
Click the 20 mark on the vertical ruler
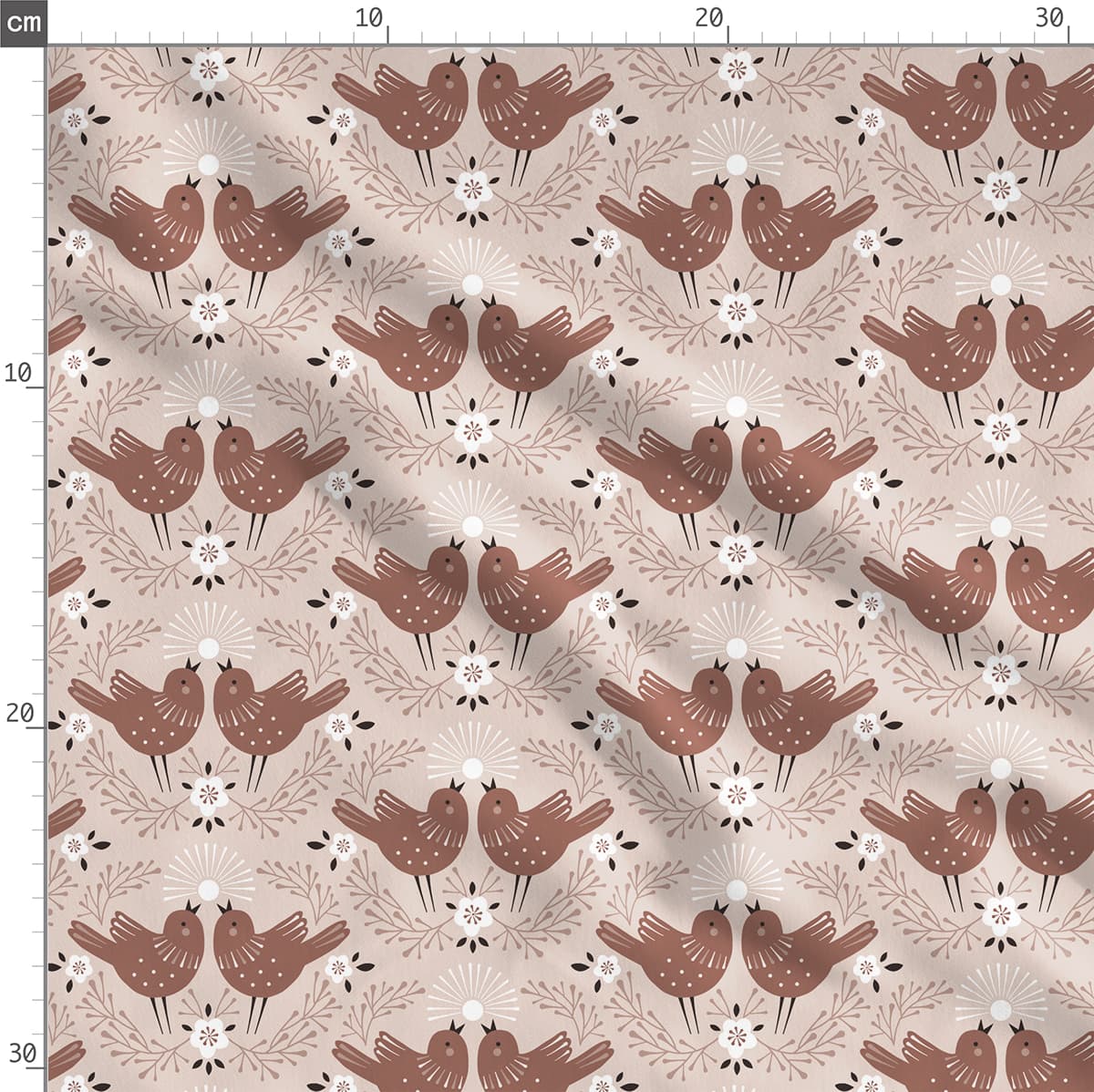coord(19,713)
